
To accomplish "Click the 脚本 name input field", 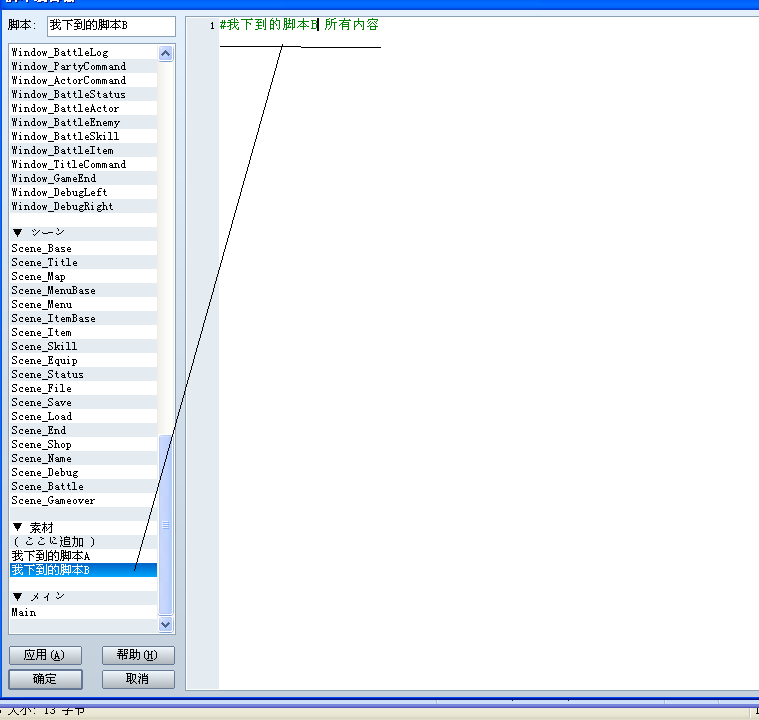I will (111, 26).
